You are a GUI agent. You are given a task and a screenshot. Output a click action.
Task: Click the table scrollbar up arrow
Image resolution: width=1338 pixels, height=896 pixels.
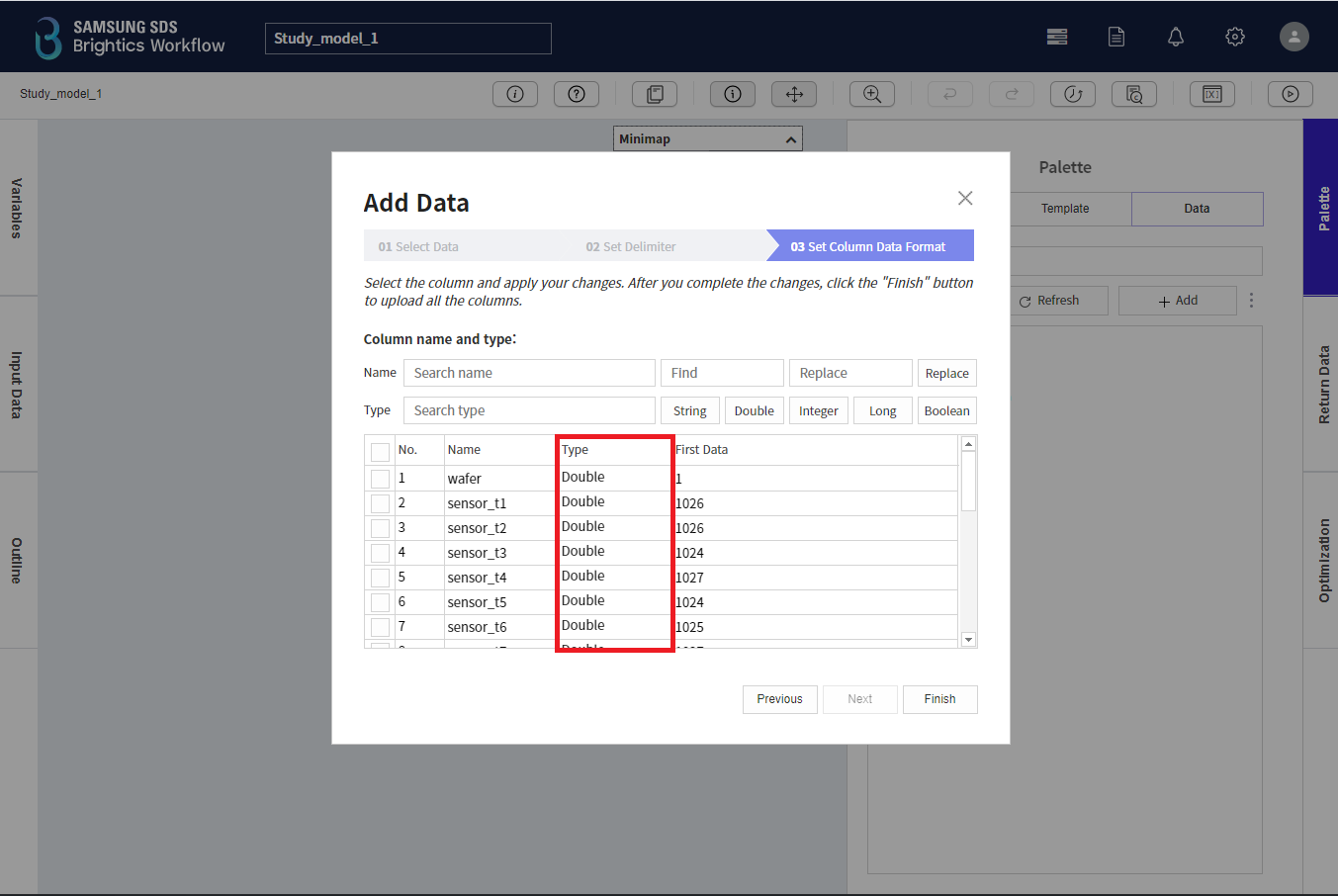[x=968, y=444]
